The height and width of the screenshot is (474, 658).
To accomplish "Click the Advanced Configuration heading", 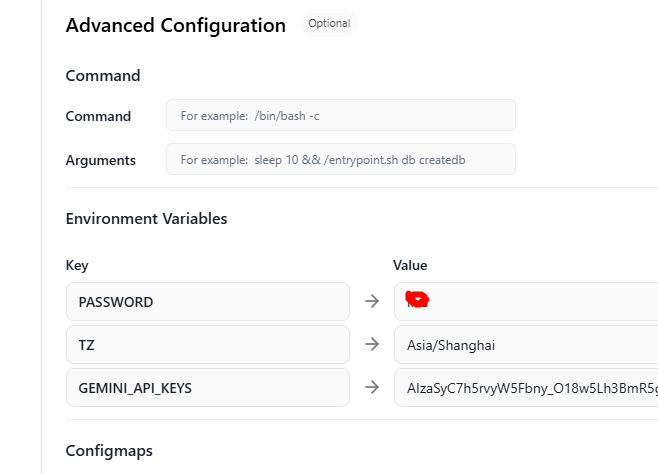I will tap(176, 26).
